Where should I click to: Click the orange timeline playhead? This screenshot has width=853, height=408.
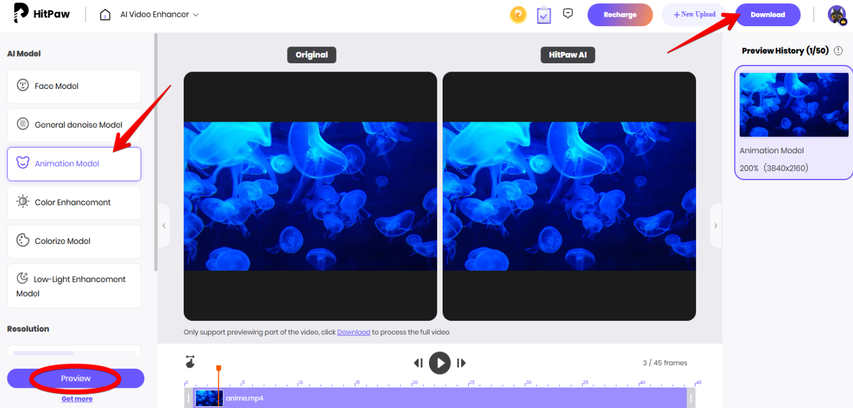(x=219, y=368)
